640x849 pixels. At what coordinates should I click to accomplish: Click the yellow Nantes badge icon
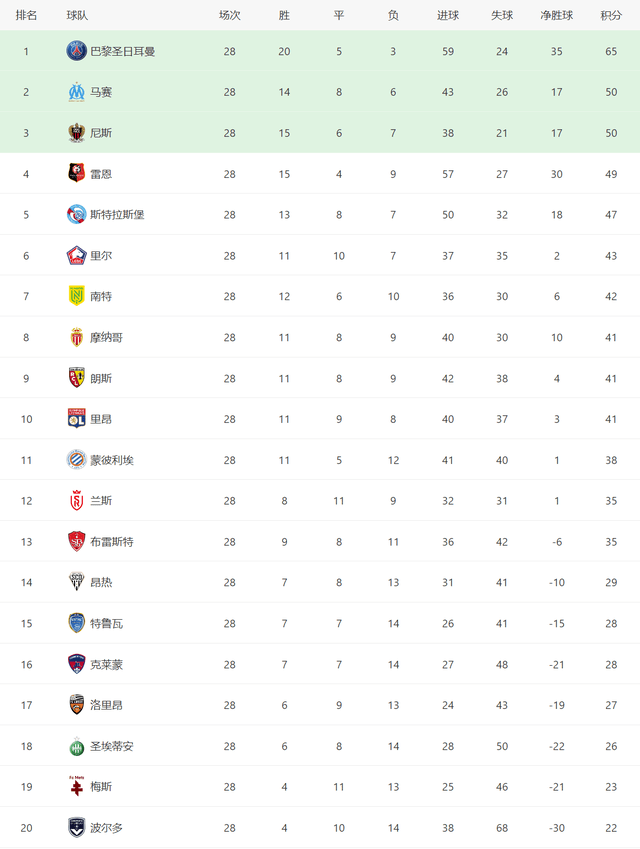coord(76,296)
